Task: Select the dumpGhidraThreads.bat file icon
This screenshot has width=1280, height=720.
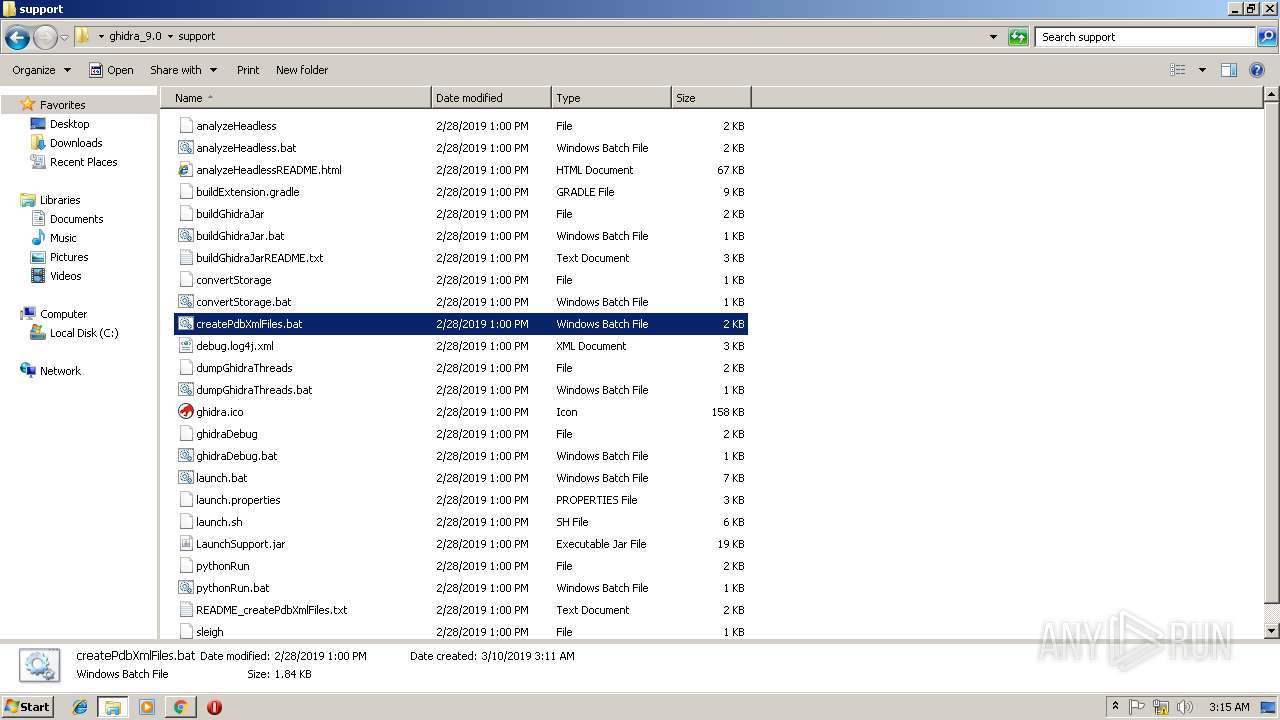Action: tap(185, 390)
